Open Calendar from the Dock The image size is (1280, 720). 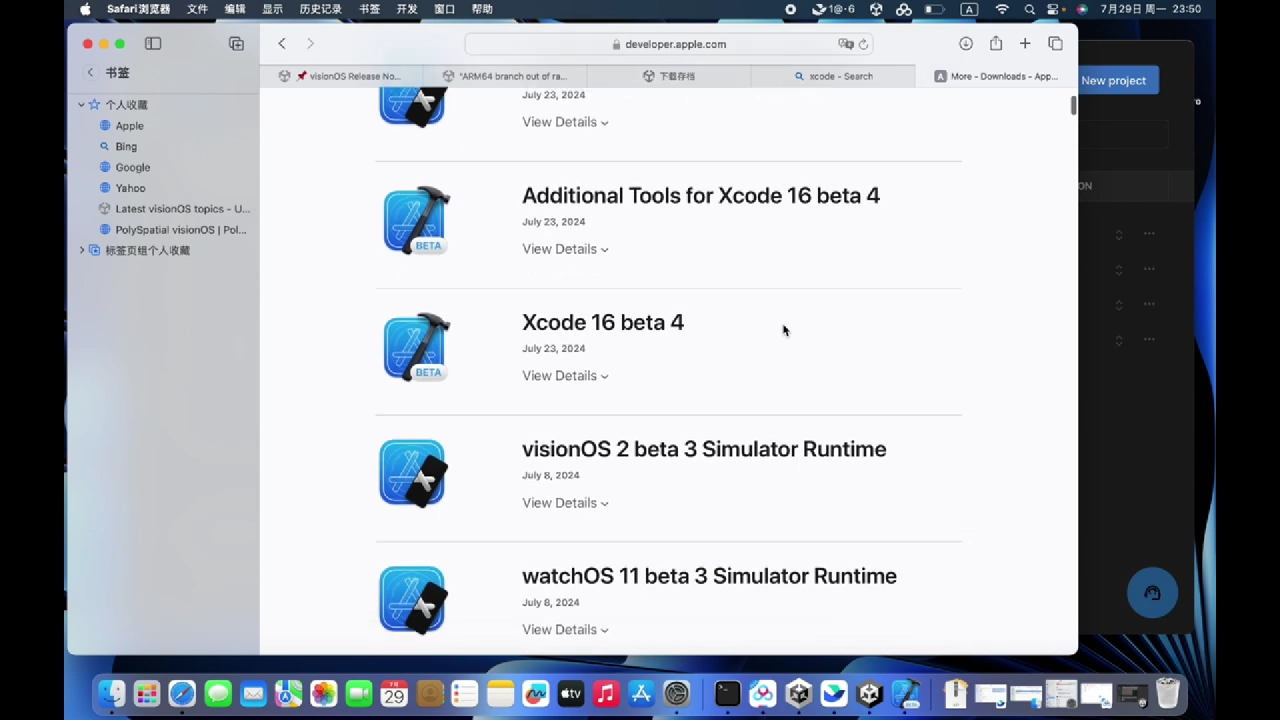pos(394,693)
